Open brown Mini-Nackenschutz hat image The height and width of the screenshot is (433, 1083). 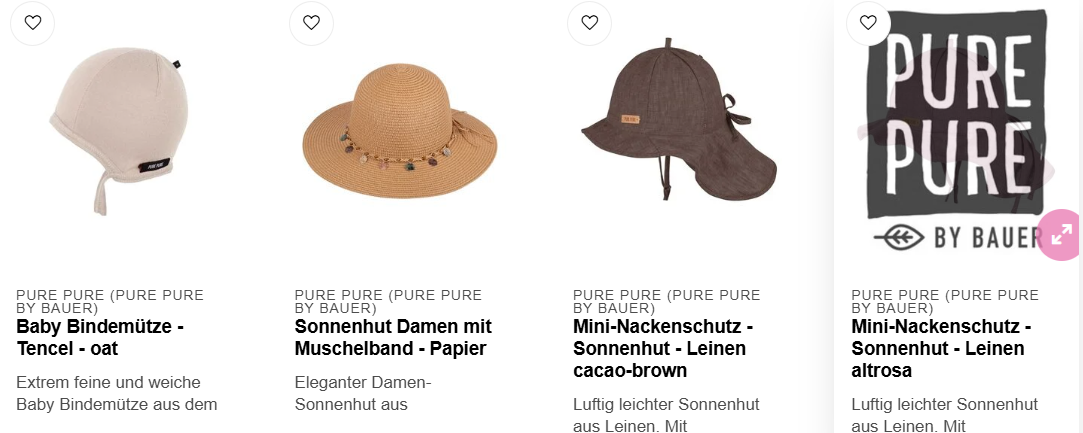point(679,119)
